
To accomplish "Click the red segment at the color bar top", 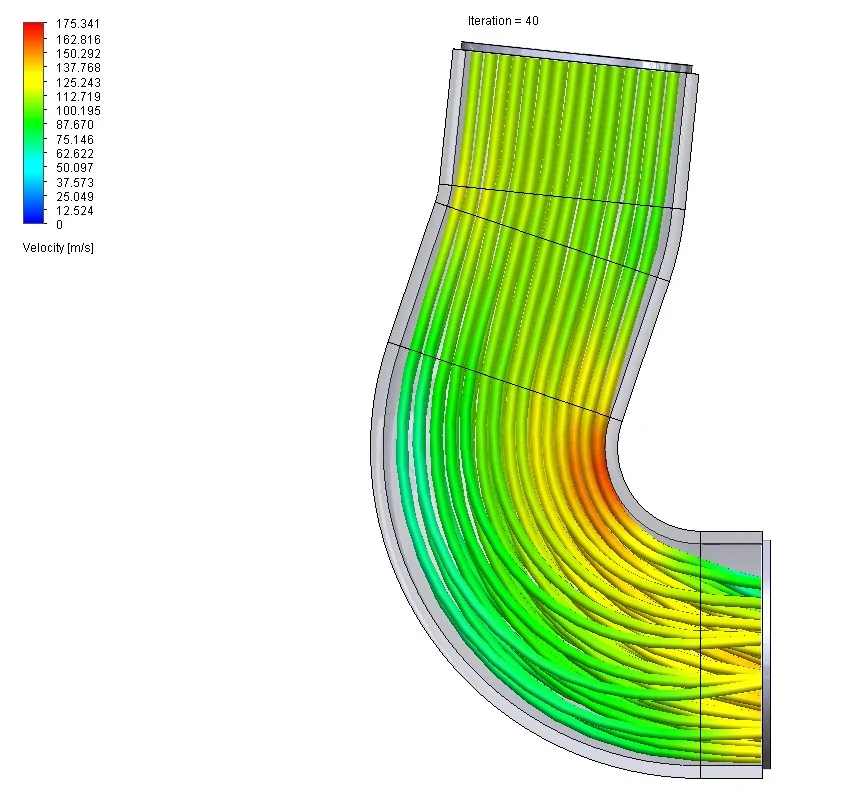I will click(x=30, y=25).
